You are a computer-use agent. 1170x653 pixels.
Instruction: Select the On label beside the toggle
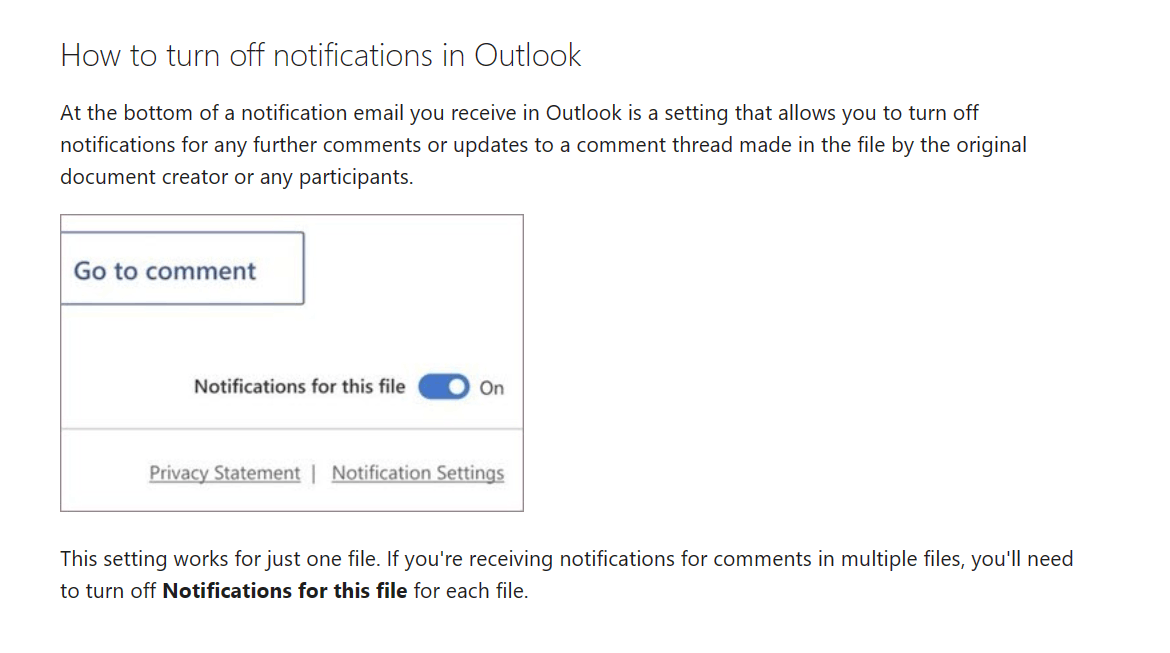click(x=492, y=386)
